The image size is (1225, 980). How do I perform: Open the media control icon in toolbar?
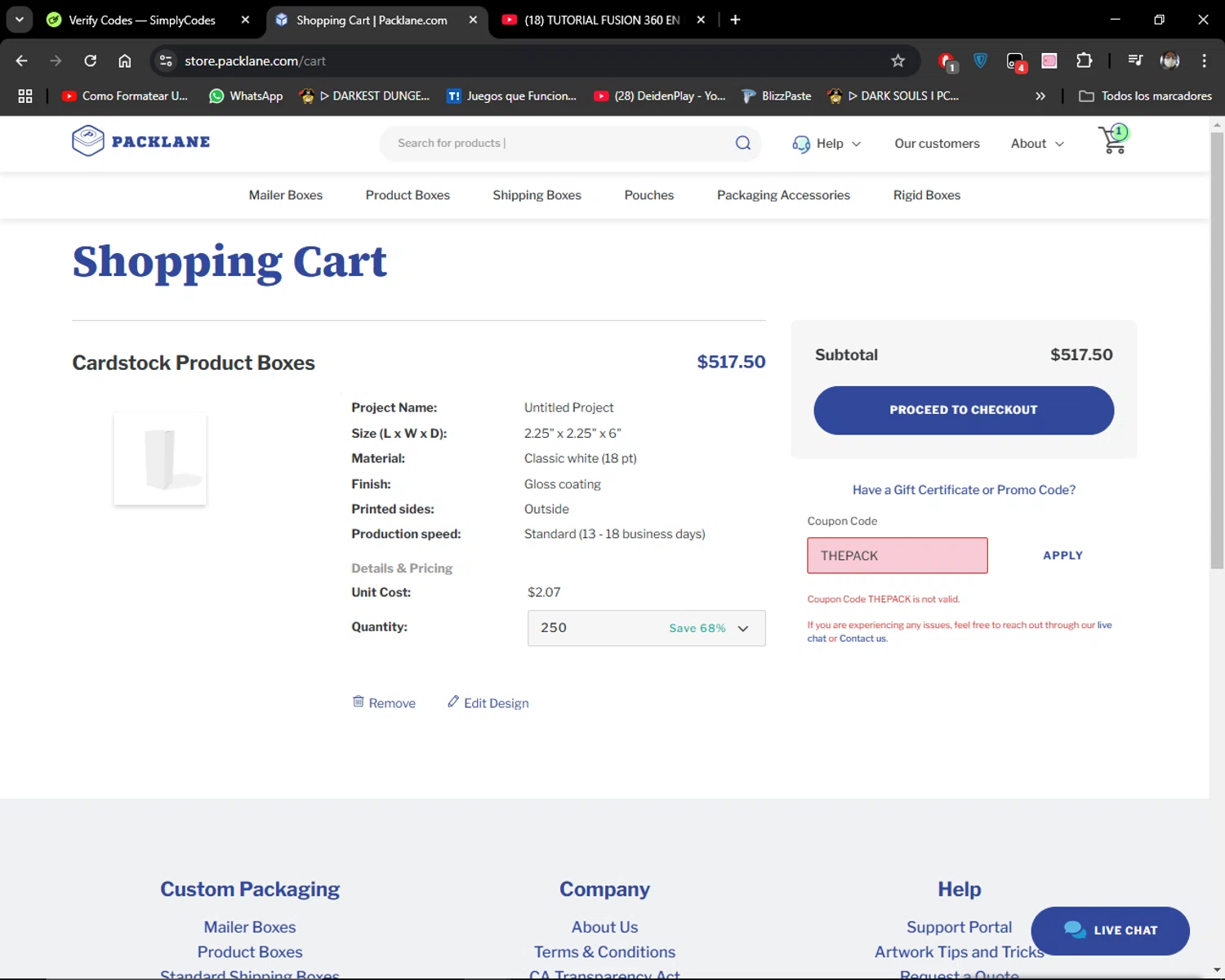point(1134,60)
